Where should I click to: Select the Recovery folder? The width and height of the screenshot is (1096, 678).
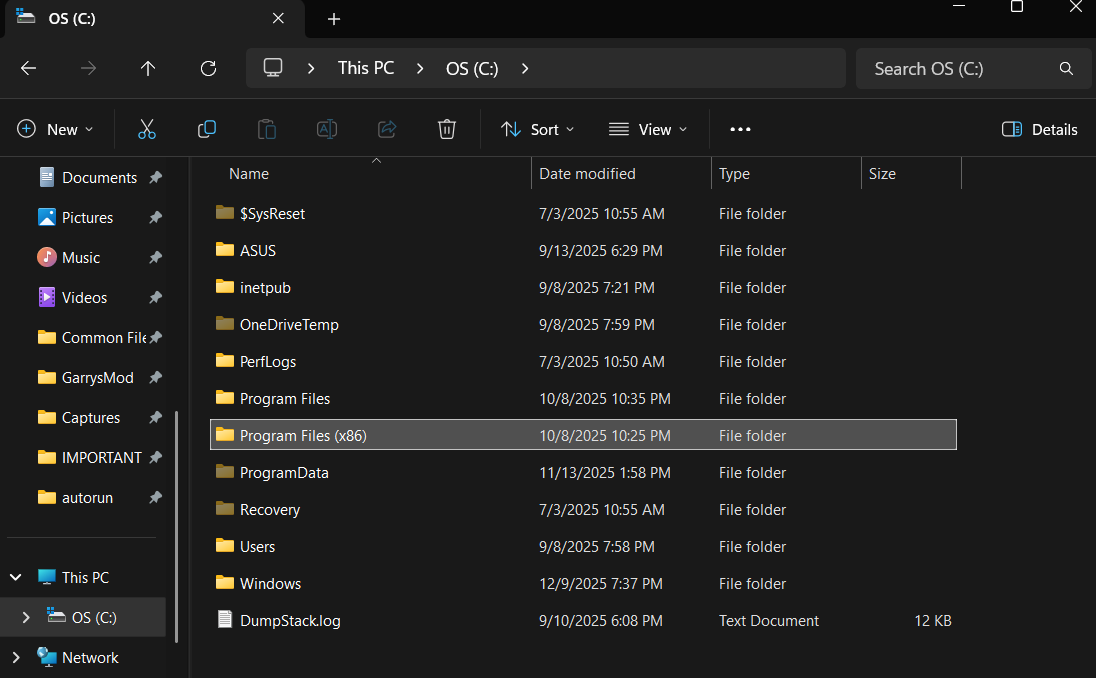[x=270, y=510]
